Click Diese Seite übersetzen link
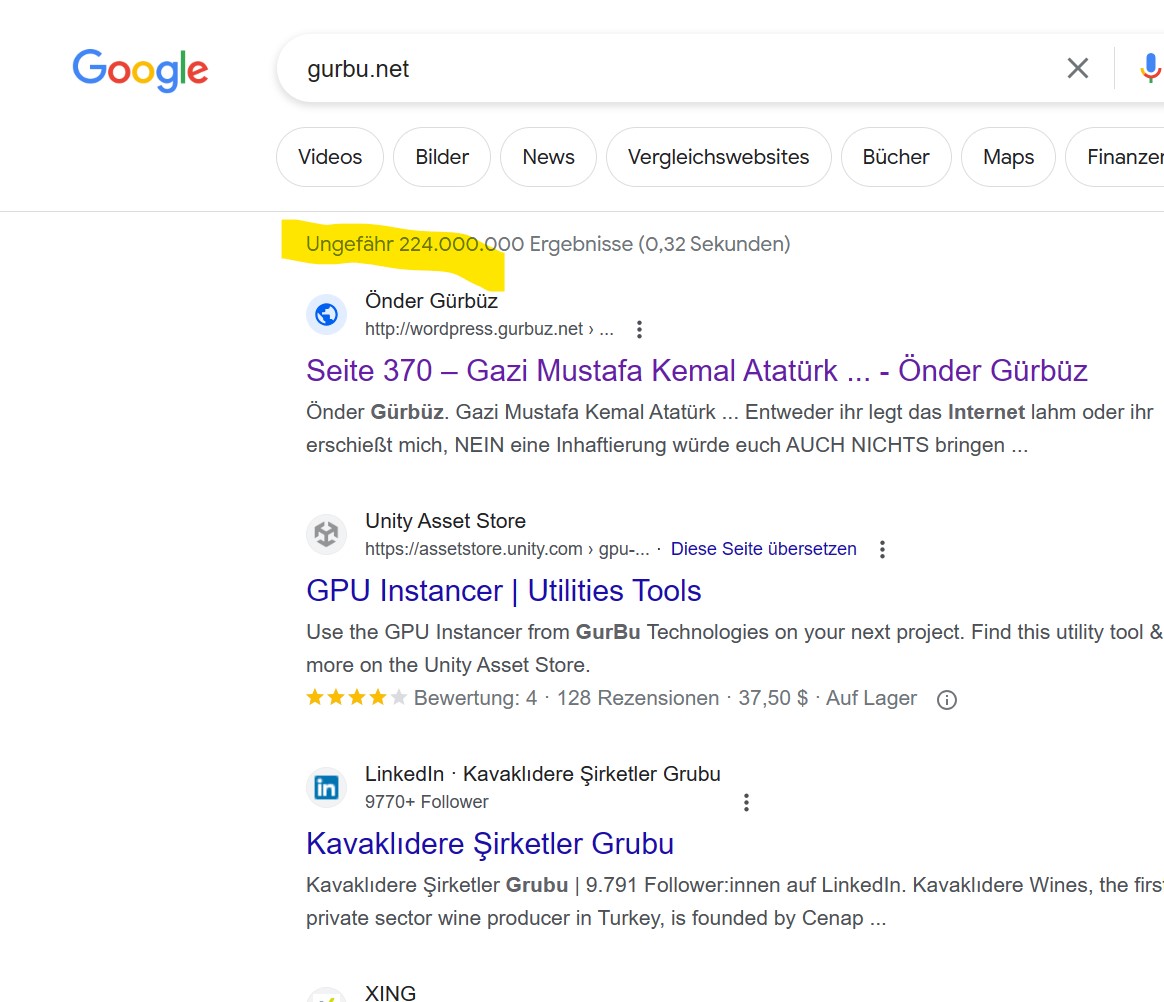The image size is (1164, 1002). [763, 549]
